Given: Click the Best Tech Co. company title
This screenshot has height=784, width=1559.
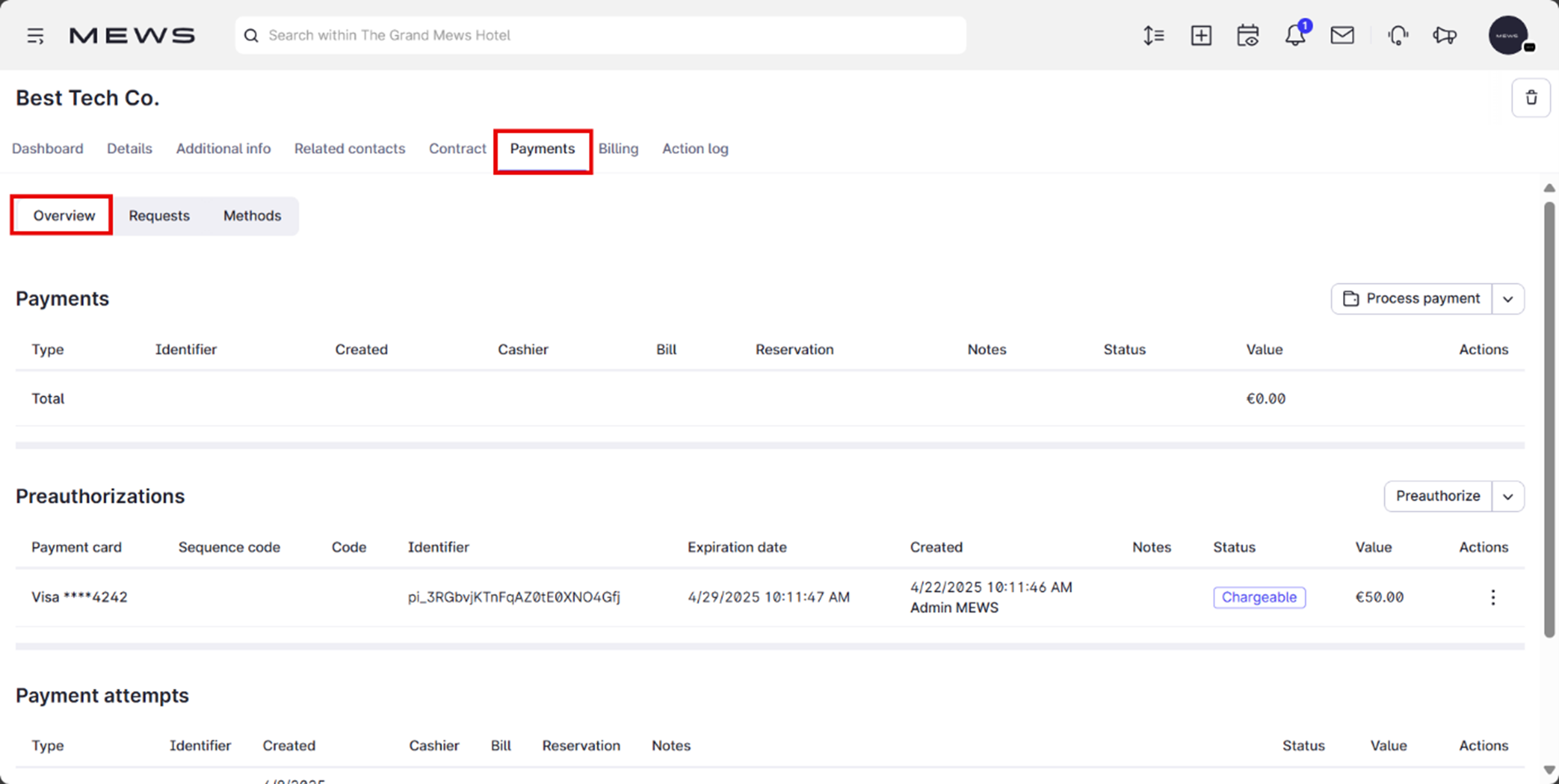Looking at the screenshot, I should [88, 98].
